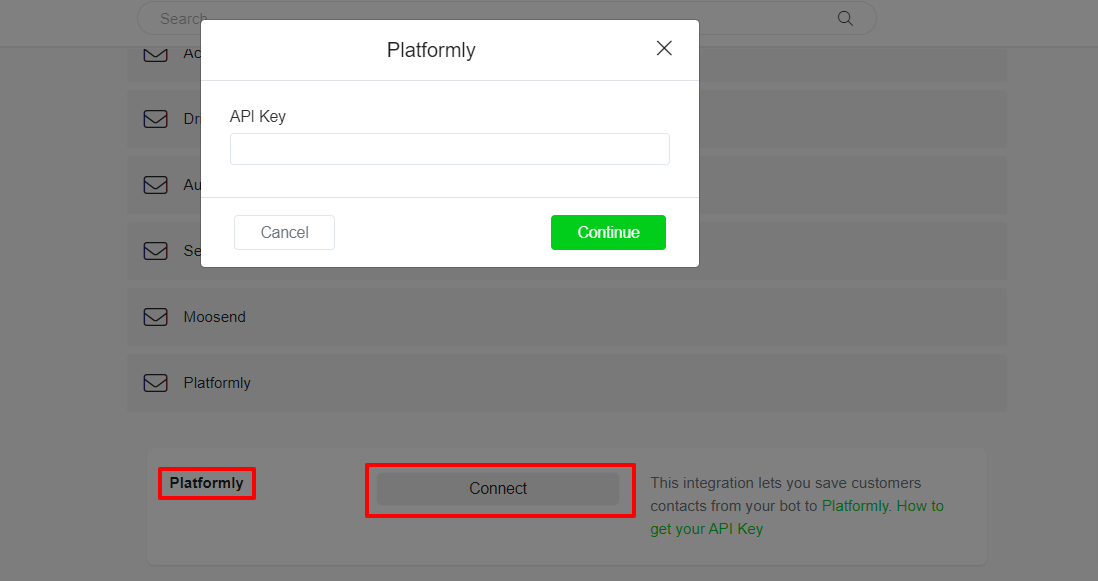
Task: Click inside the API Key input field
Action: (449, 148)
